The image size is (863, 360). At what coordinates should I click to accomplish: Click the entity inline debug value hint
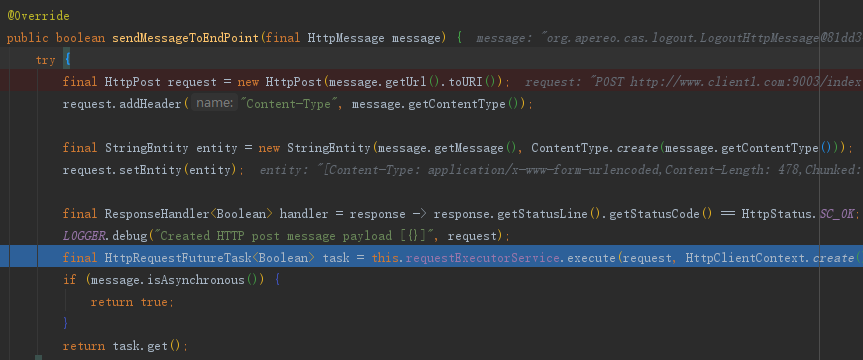point(560,170)
